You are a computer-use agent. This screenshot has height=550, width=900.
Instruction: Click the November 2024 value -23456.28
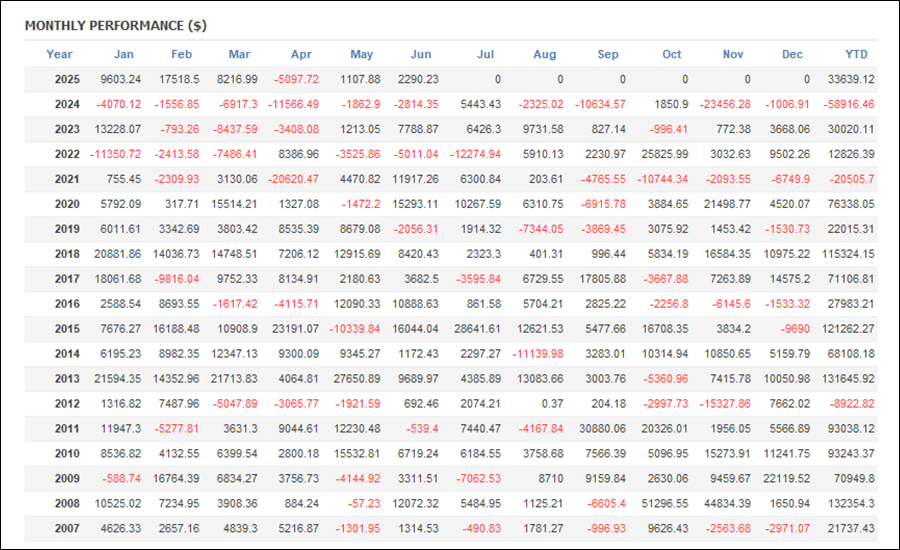pyautogui.click(x=725, y=104)
